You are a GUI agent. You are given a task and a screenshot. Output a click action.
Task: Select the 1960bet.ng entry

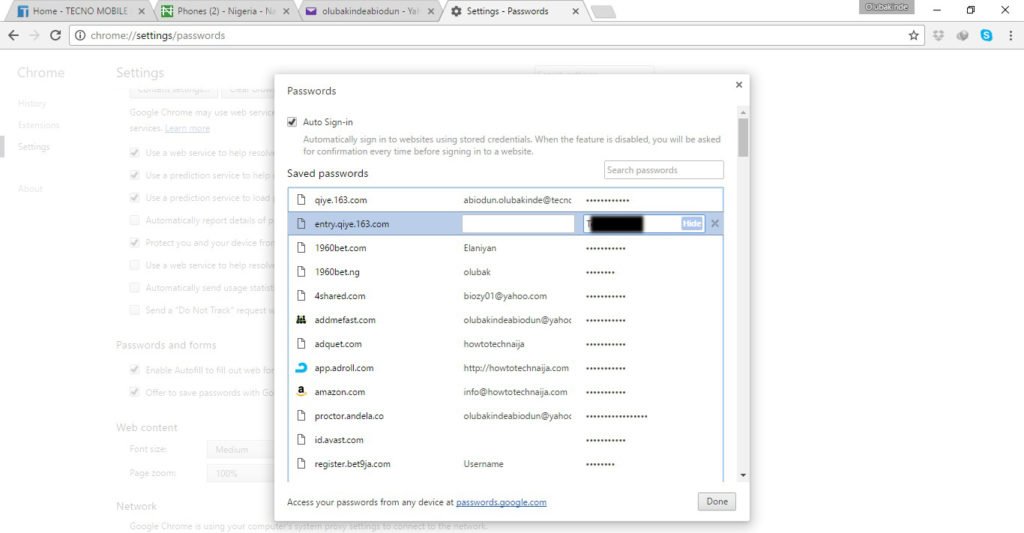(x=505, y=272)
